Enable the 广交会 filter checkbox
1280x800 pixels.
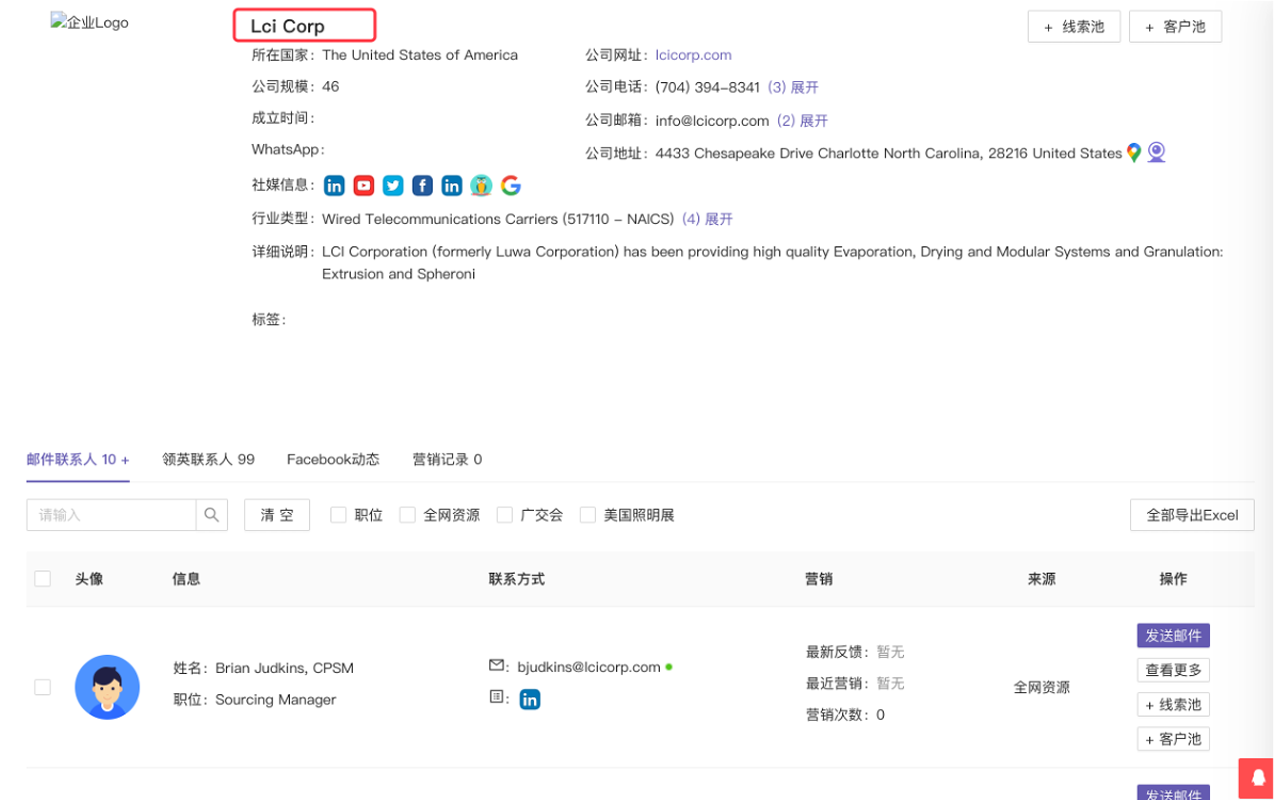(504, 514)
